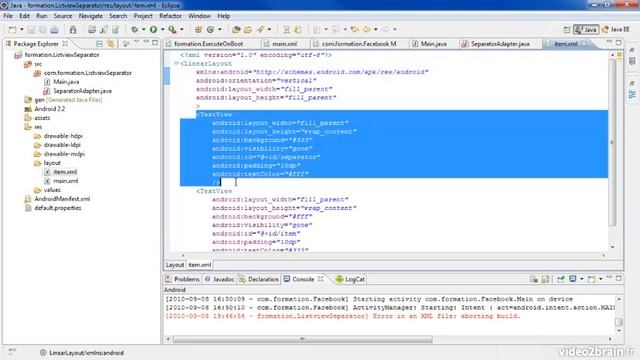The image size is (640, 360).
Task: Click the New Java Package icon
Action: (198, 29)
